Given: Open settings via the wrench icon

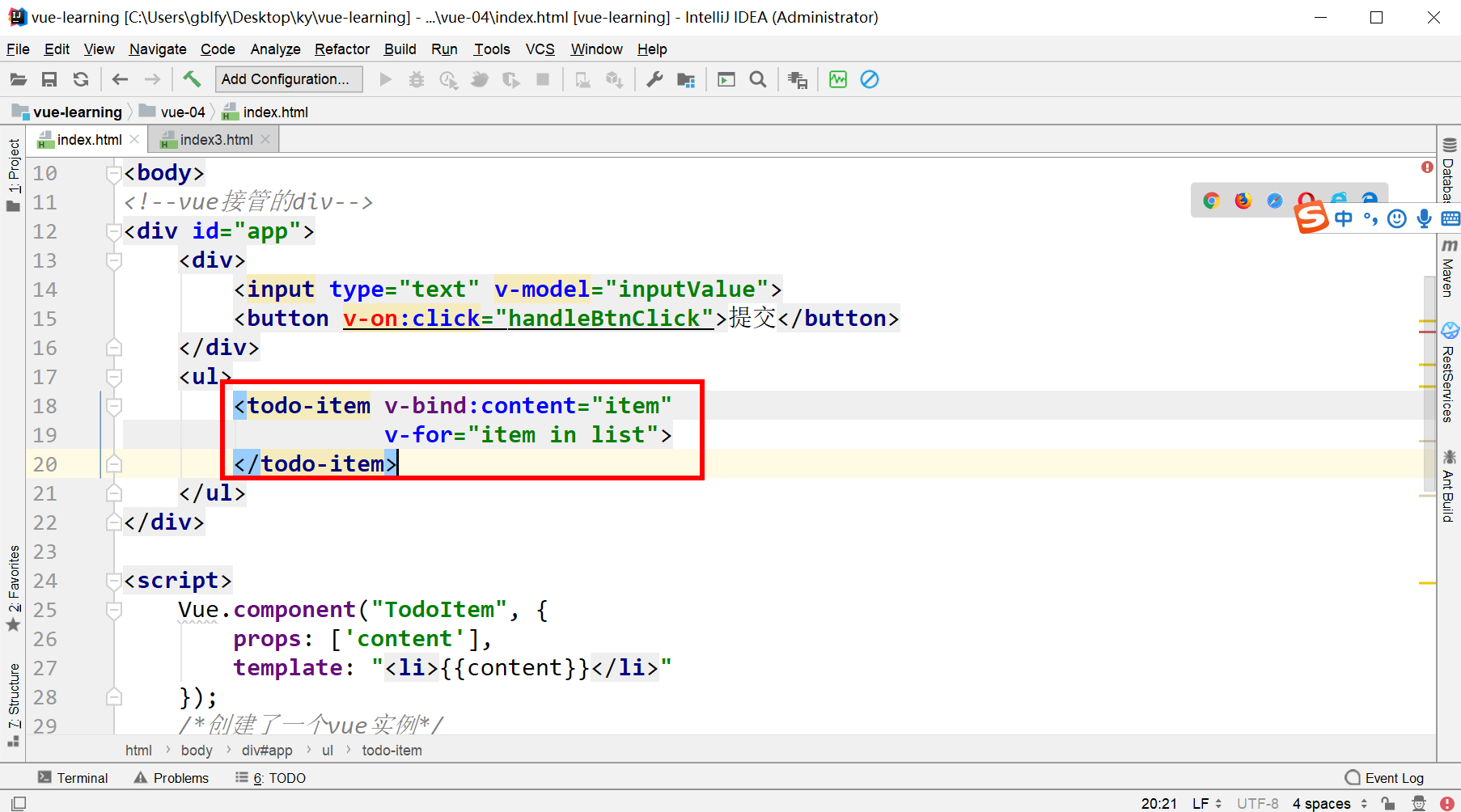Looking at the screenshot, I should (654, 79).
